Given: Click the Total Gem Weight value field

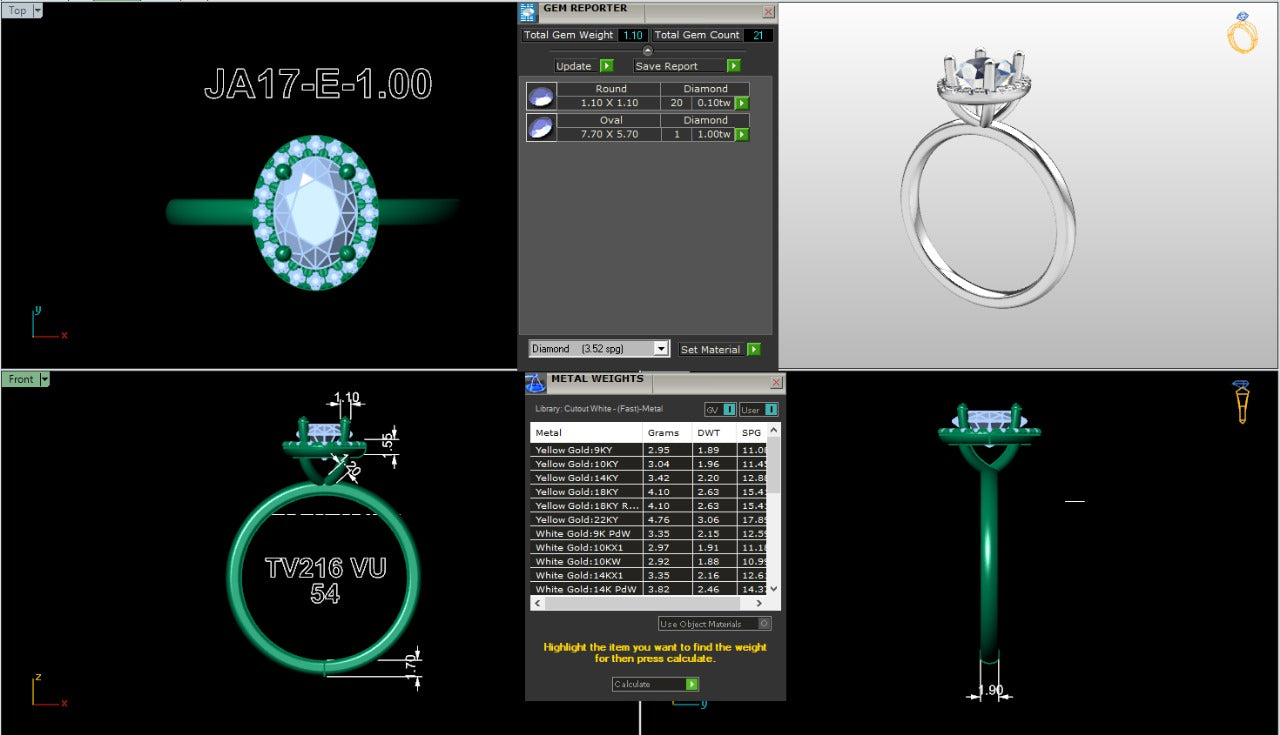Looking at the screenshot, I should 632,35.
